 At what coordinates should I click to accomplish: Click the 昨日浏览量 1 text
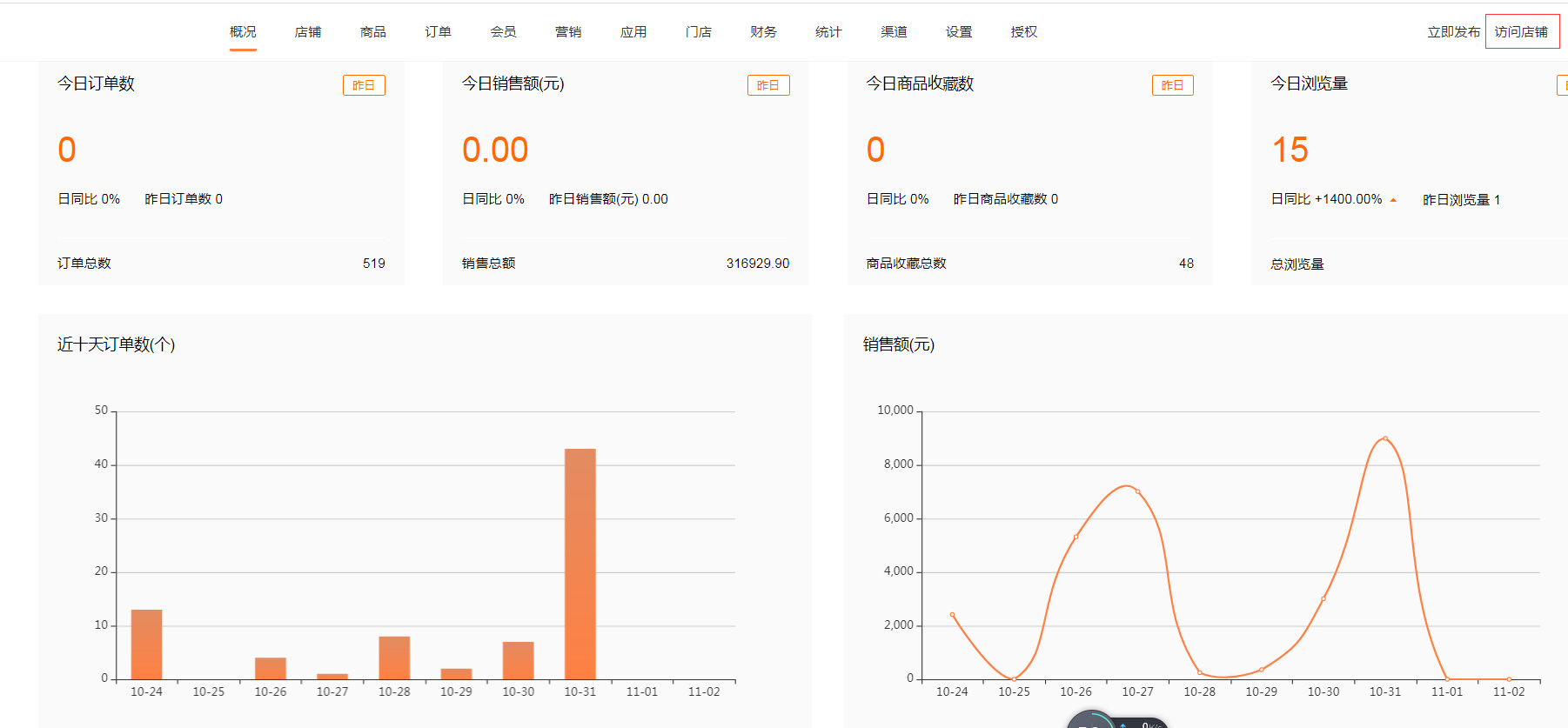tap(1461, 200)
